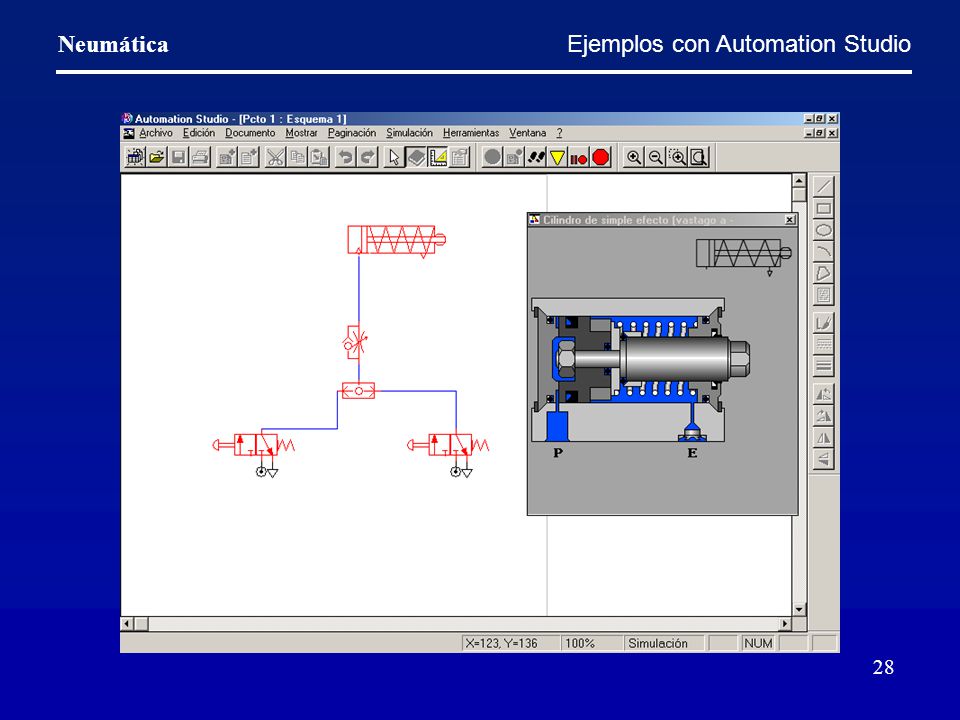Click the step-by-step footprints icon
Image resolution: width=960 pixels, height=720 pixels.
536,158
